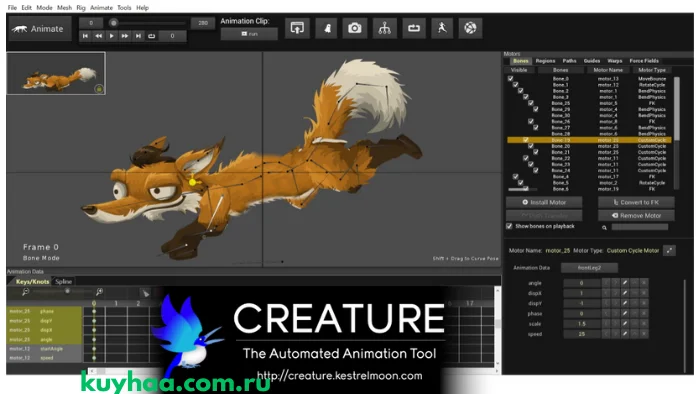Screen dimensions: 700x394
Task: Click the frame position slider handle
Action: (x=113, y=23)
